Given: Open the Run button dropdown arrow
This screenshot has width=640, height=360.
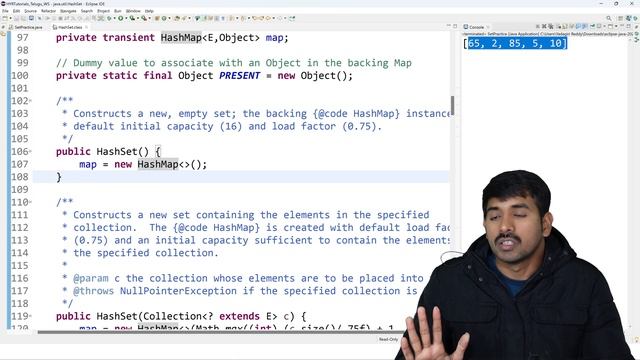Looking at the screenshot, I should (x=126, y=18).
